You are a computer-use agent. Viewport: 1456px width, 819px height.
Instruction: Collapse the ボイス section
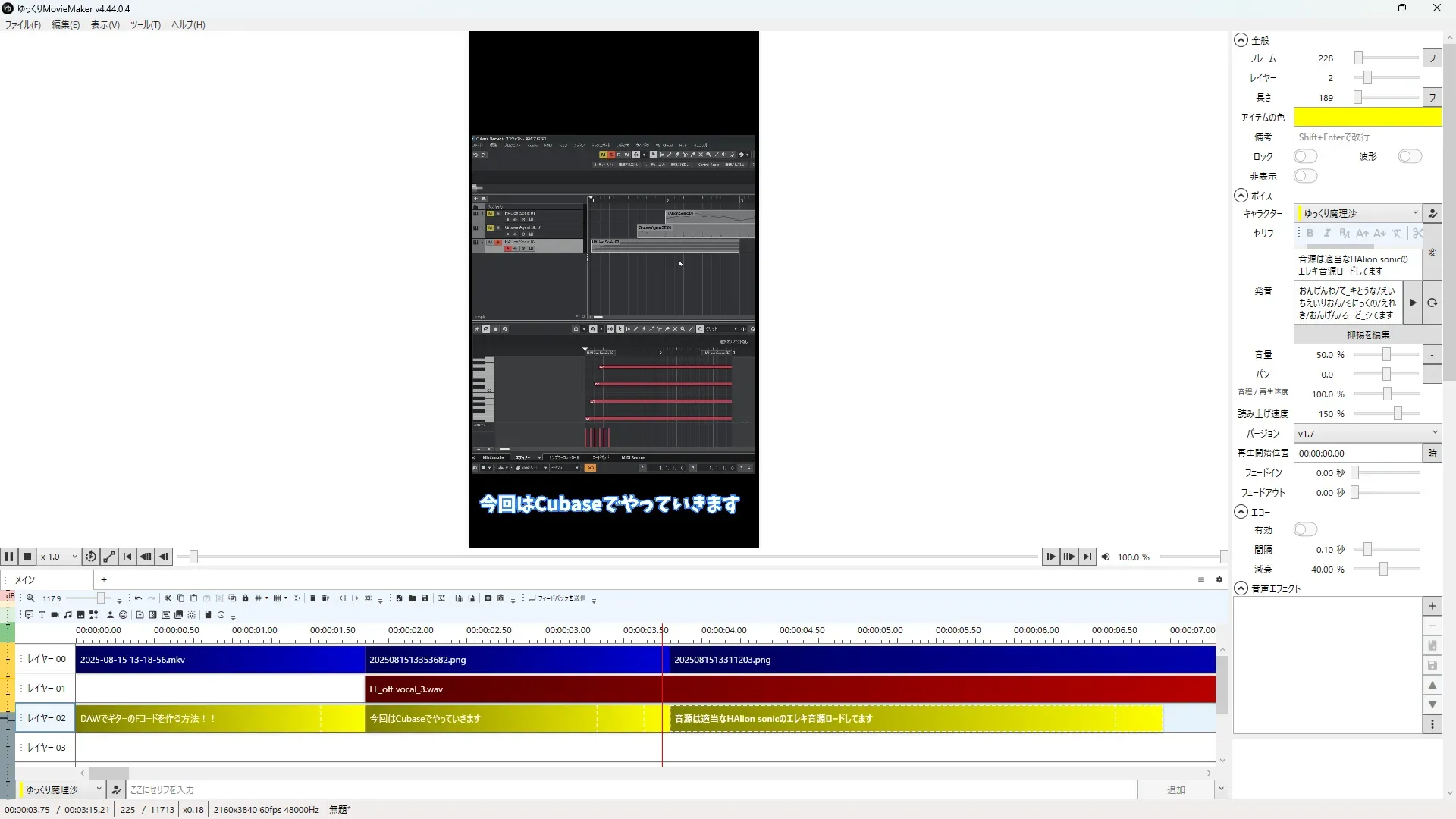(1241, 196)
